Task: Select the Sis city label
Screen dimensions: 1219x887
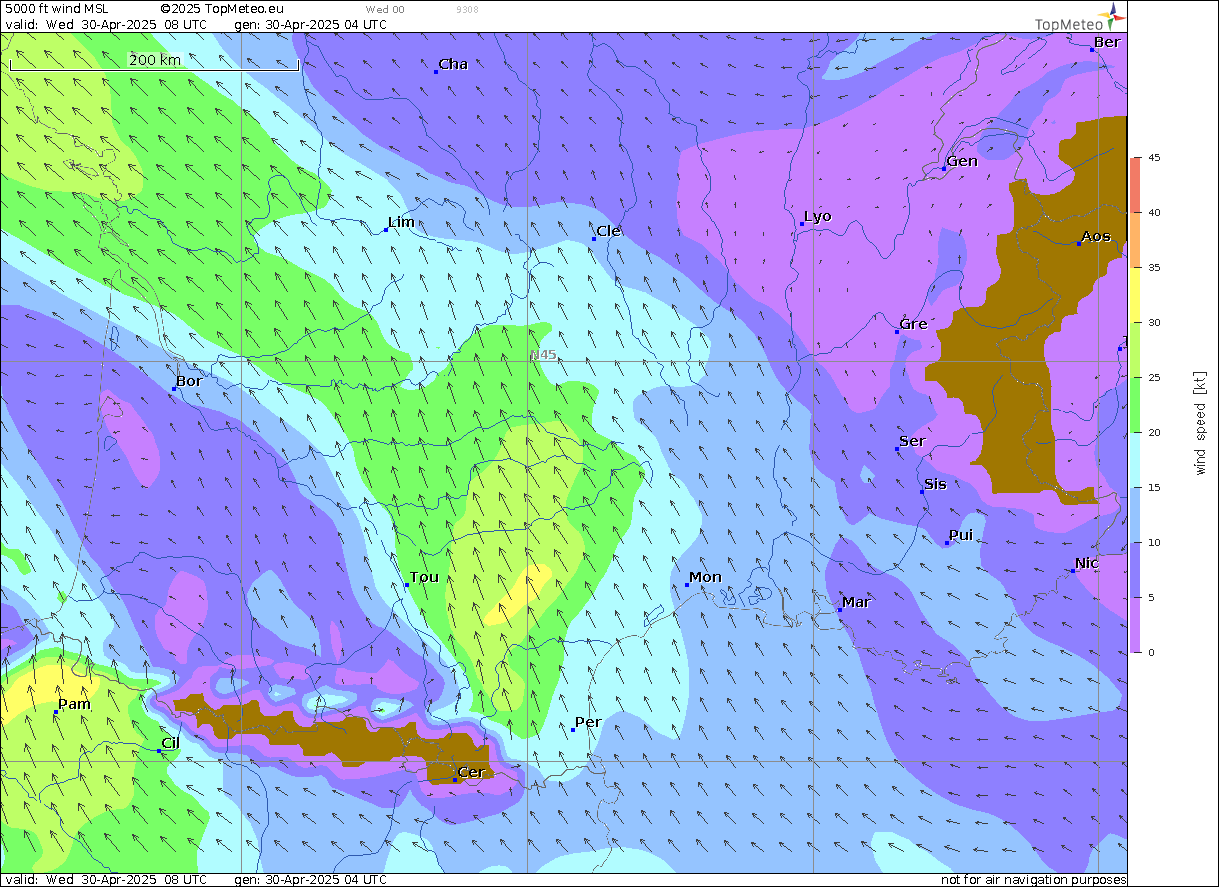Action: click(x=935, y=484)
